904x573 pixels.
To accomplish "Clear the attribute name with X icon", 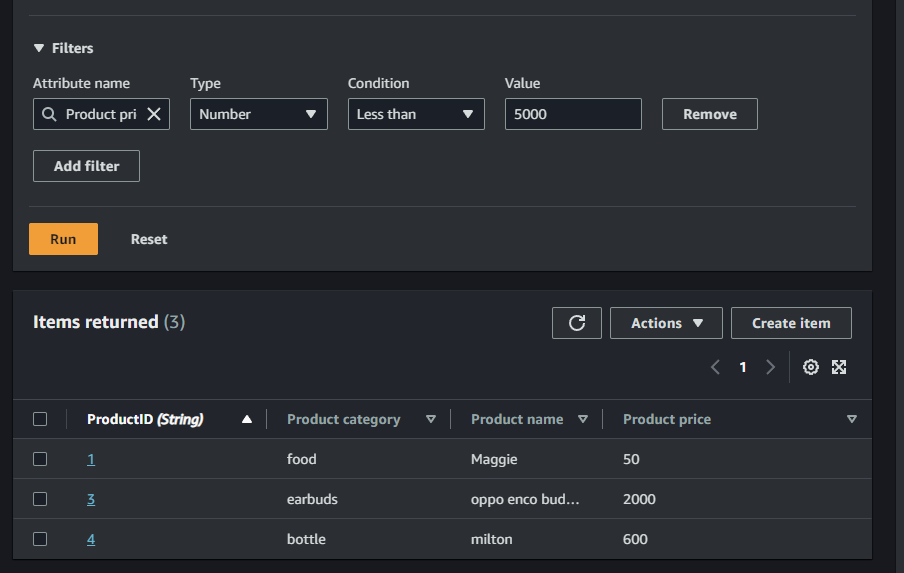I will (x=154, y=114).
